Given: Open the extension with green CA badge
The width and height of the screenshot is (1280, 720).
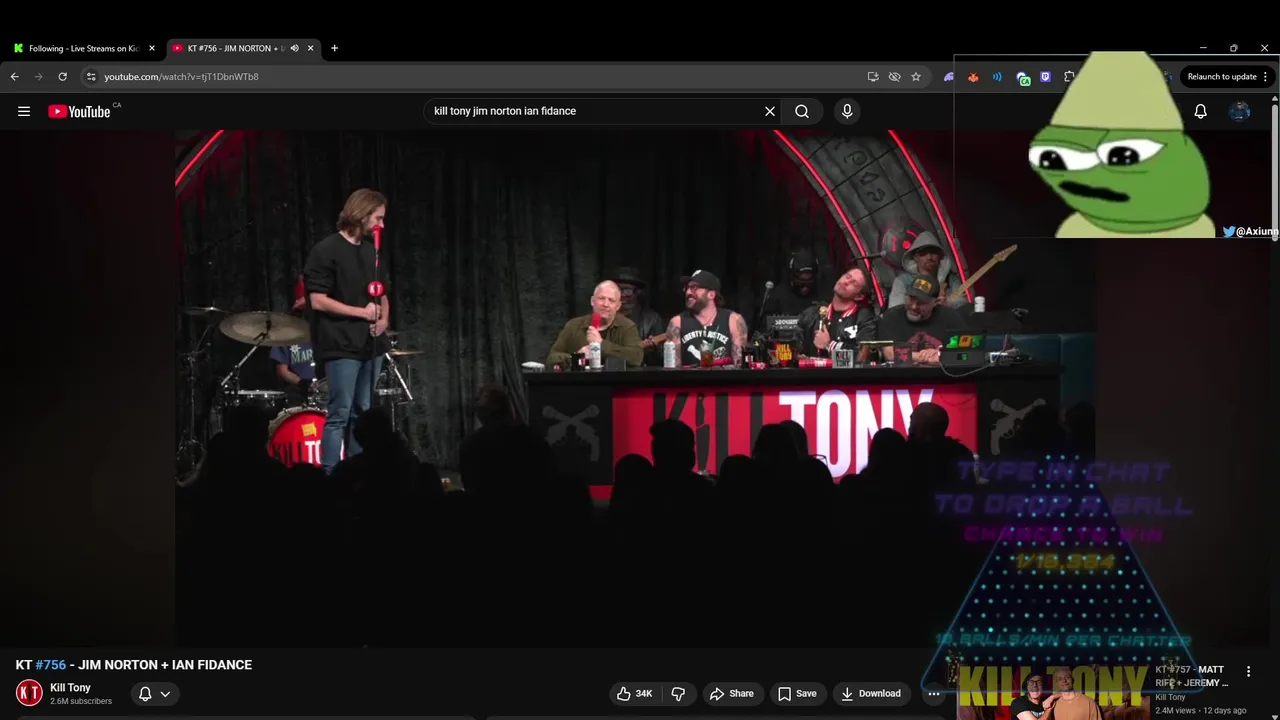Looking at the screenshot, I should pyautogui.click(x=1022, y=77).
